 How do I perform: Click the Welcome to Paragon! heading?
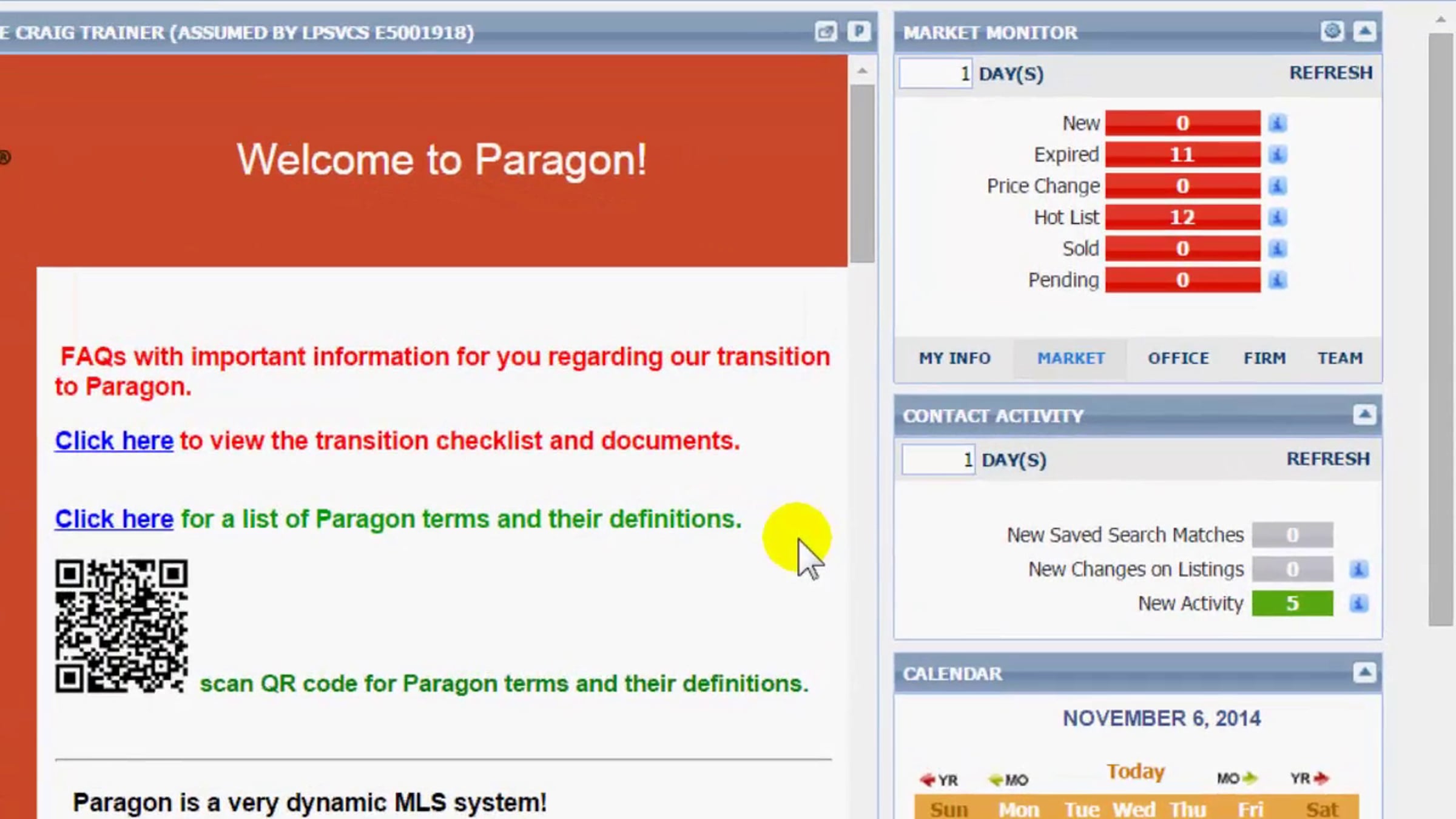point(442,160)
